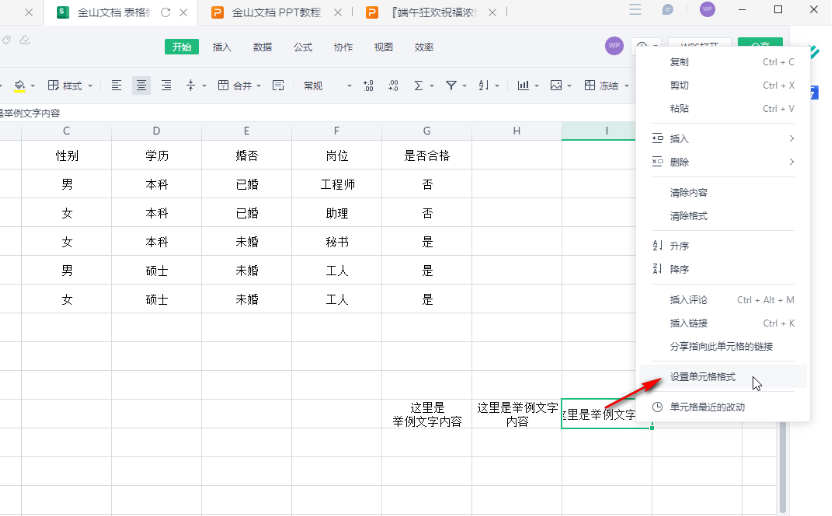Click the fill color bucket icon
This screenshot has width=832, height=516.
[x=20, y=84]
